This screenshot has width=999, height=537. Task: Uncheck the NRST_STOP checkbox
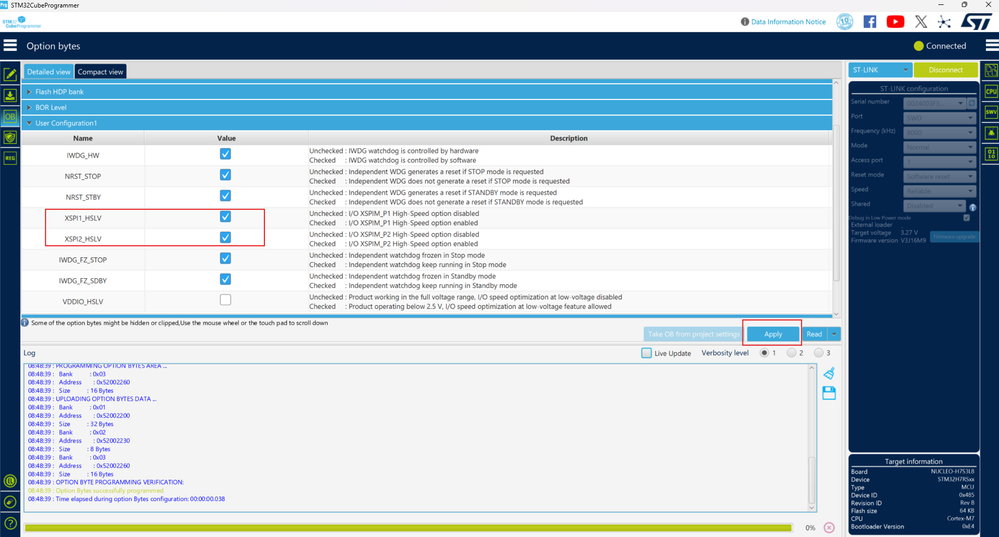tap(226, 175)
